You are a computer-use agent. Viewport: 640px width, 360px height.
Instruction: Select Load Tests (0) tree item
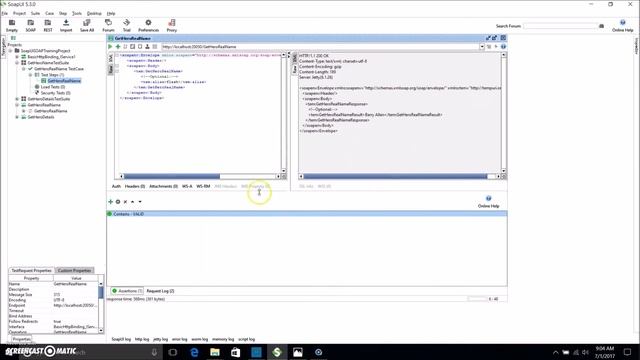coord(53,87)
